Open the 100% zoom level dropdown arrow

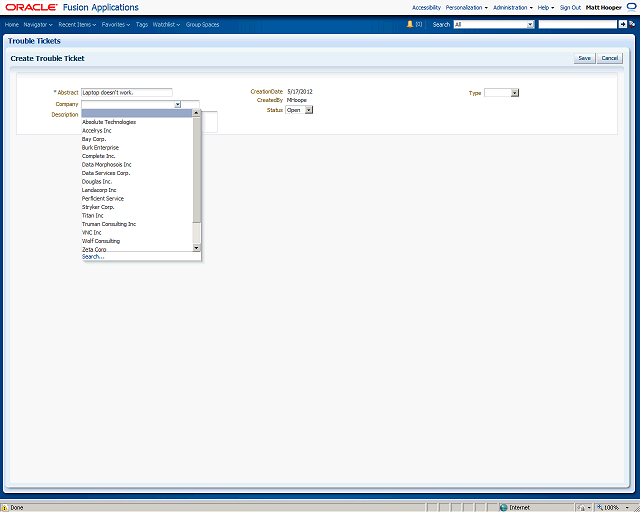tap(627, 508)
